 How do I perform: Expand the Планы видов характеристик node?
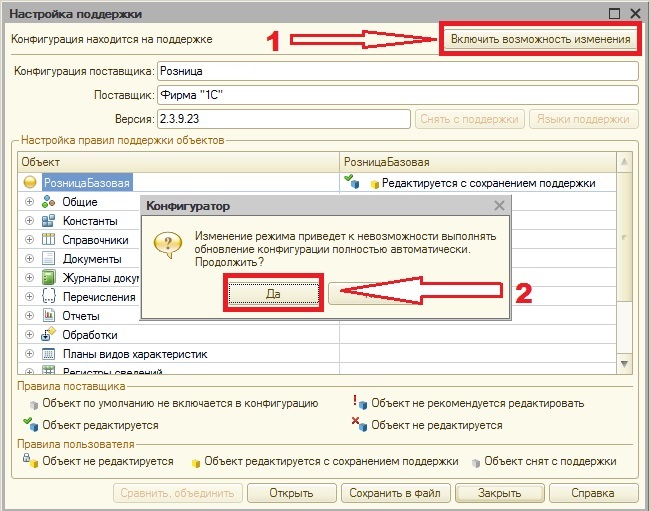[x=29, y=354]
